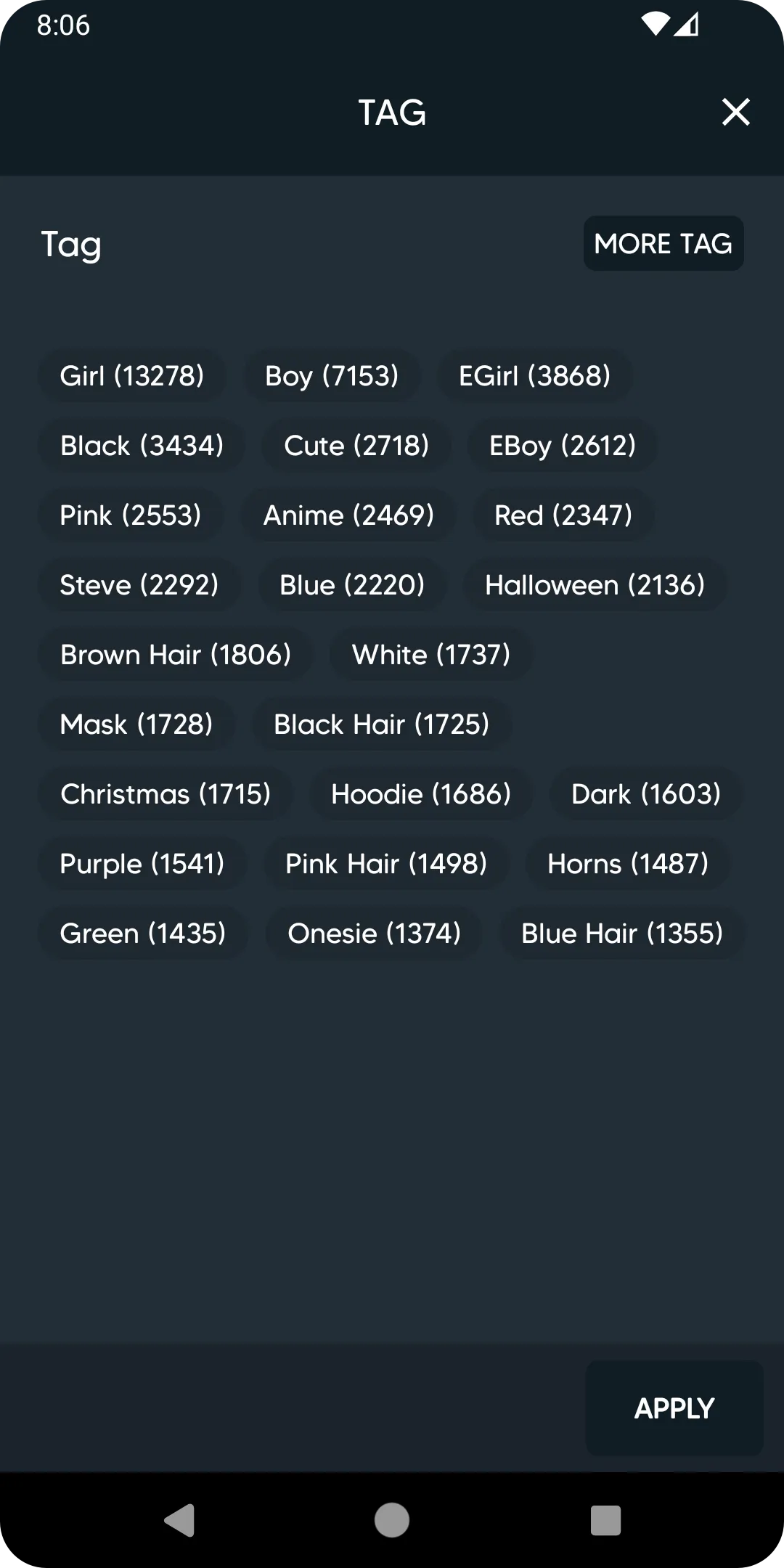Select the Blue Hair (1355) tag
784x1568 pixels.
click(622, 934)
